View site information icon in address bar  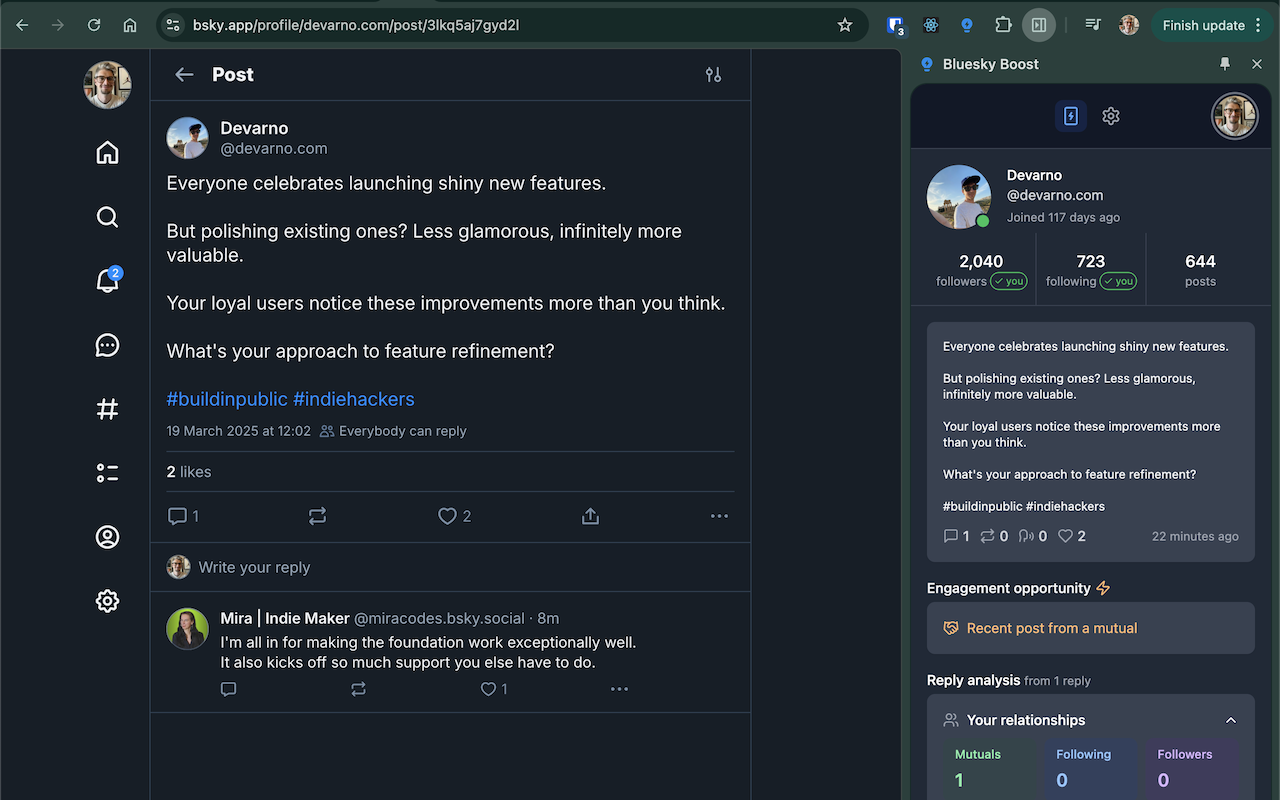pyautogui.click(x=173, y=25)
